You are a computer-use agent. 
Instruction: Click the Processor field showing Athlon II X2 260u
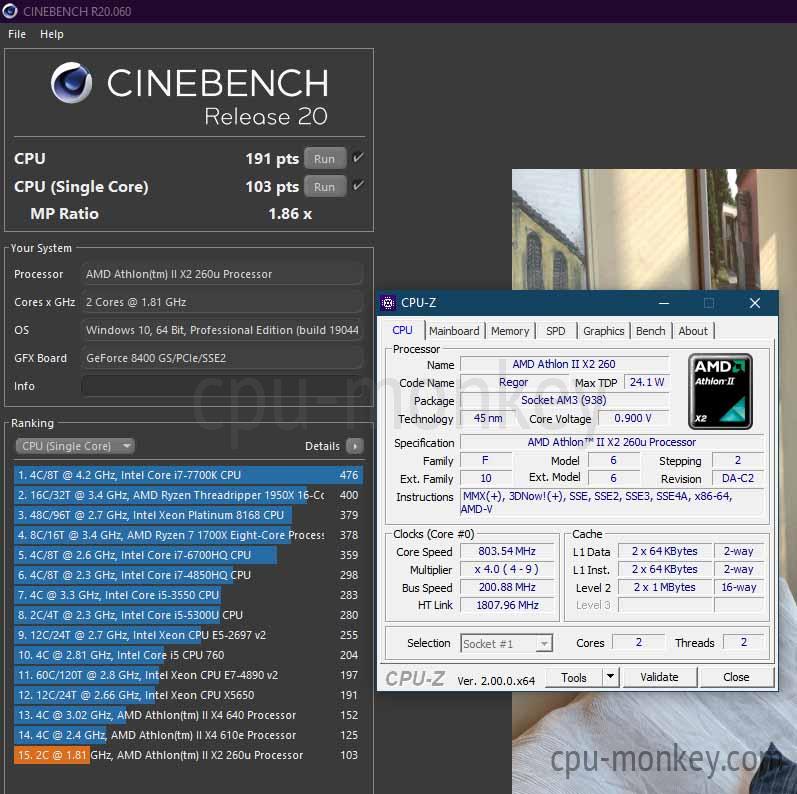coord(222,274)
